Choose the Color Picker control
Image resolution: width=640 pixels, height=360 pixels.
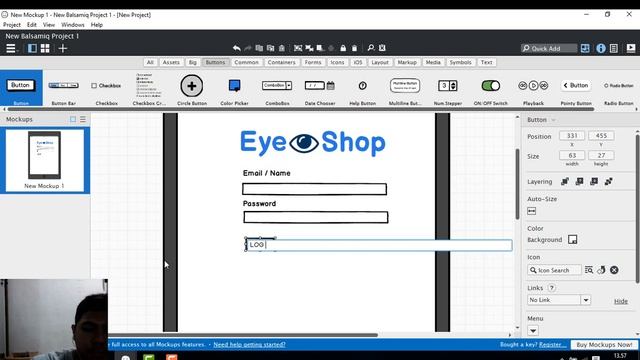point(234,90)
